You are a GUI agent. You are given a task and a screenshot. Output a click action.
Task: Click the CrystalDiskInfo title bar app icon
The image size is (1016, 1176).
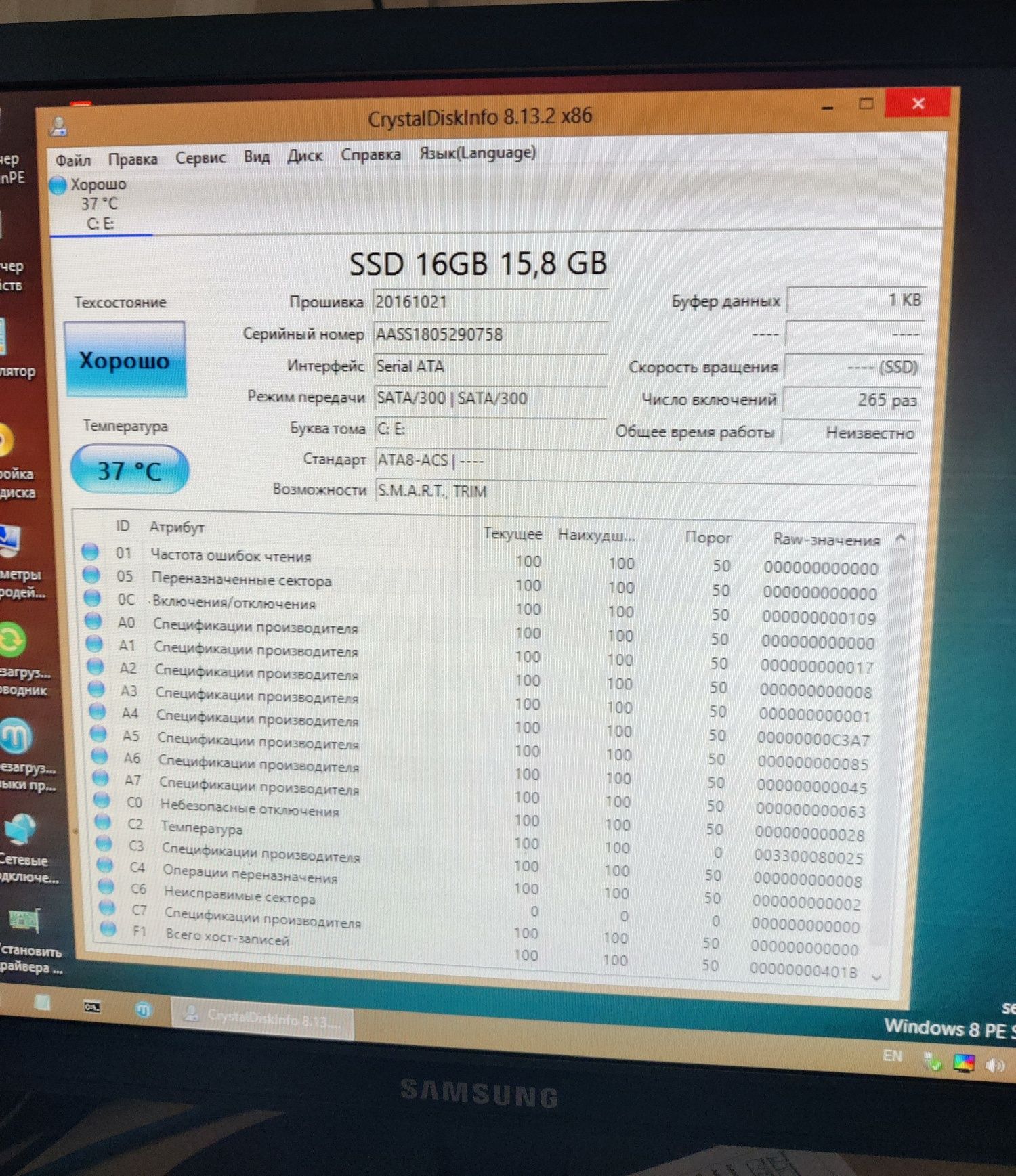(x=58, y=126)
